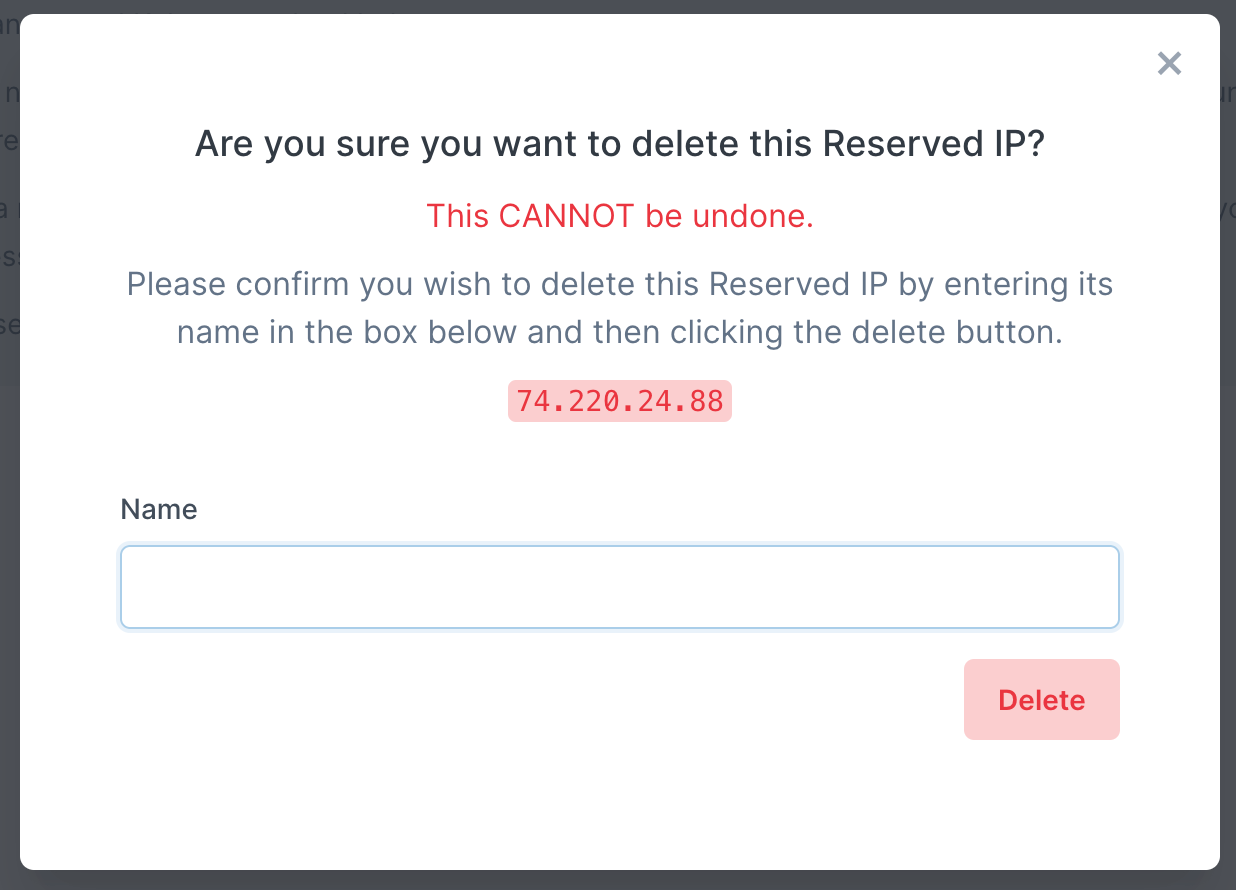Screen dimensions: 1236x890
Task: Close the delete confirmation dialog with X
Action: (1169, 64)
